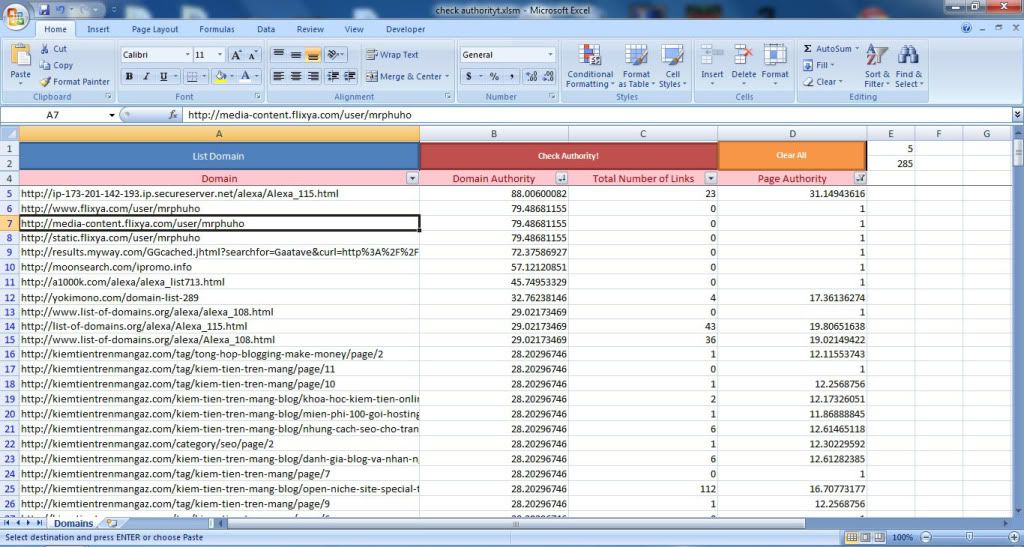1024x547 pixels.
Task: Click the Copy icon
Action: [x=44, y=65]
